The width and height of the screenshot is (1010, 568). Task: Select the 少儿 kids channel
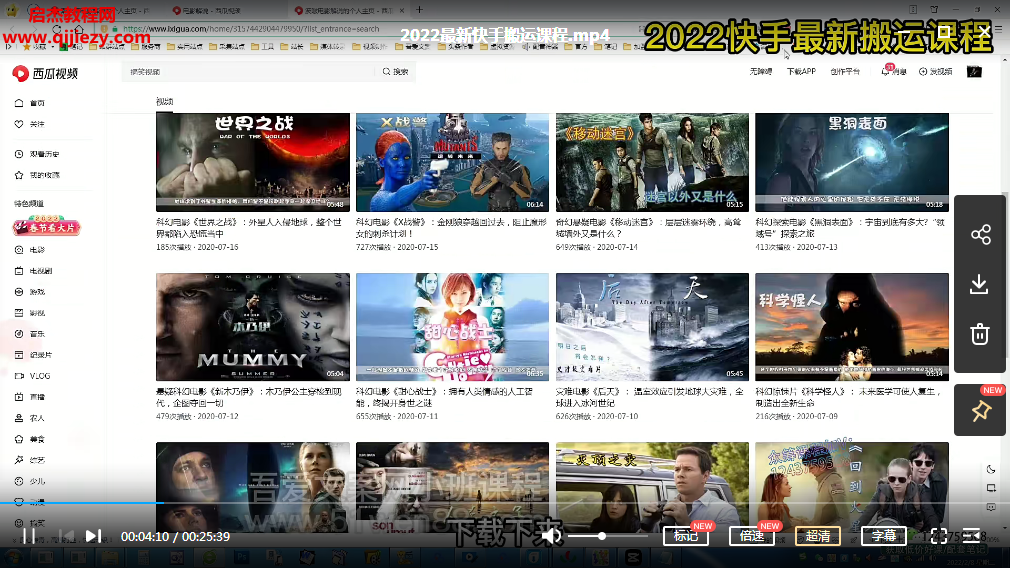(x=30, y=481)
